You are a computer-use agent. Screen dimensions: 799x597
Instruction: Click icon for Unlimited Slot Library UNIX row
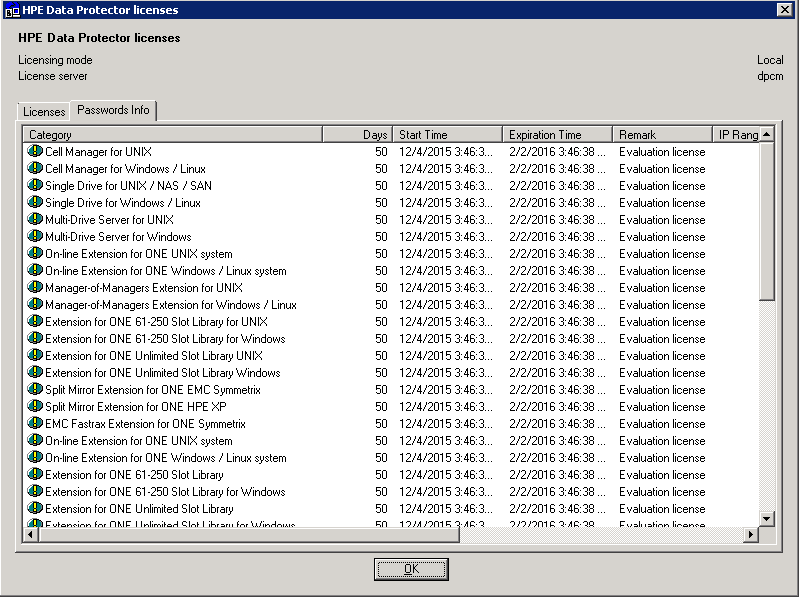point(35,355)
